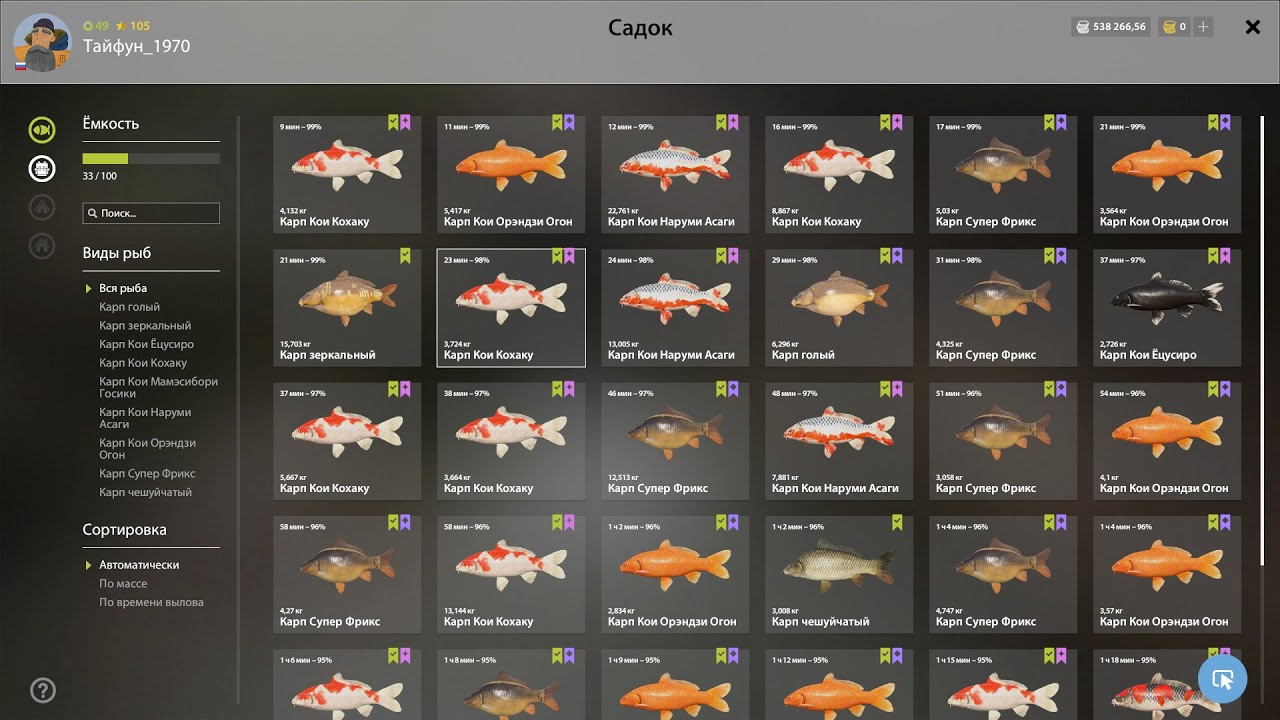Click the disabled home sidebar icon
This screenshot has height=720, width=1280.
42,245
